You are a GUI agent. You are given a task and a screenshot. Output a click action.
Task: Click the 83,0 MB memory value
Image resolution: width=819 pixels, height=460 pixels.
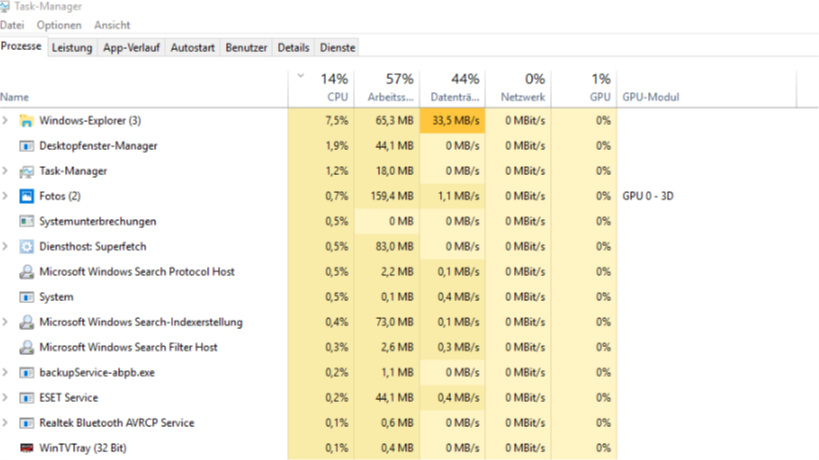click(394, 246)
